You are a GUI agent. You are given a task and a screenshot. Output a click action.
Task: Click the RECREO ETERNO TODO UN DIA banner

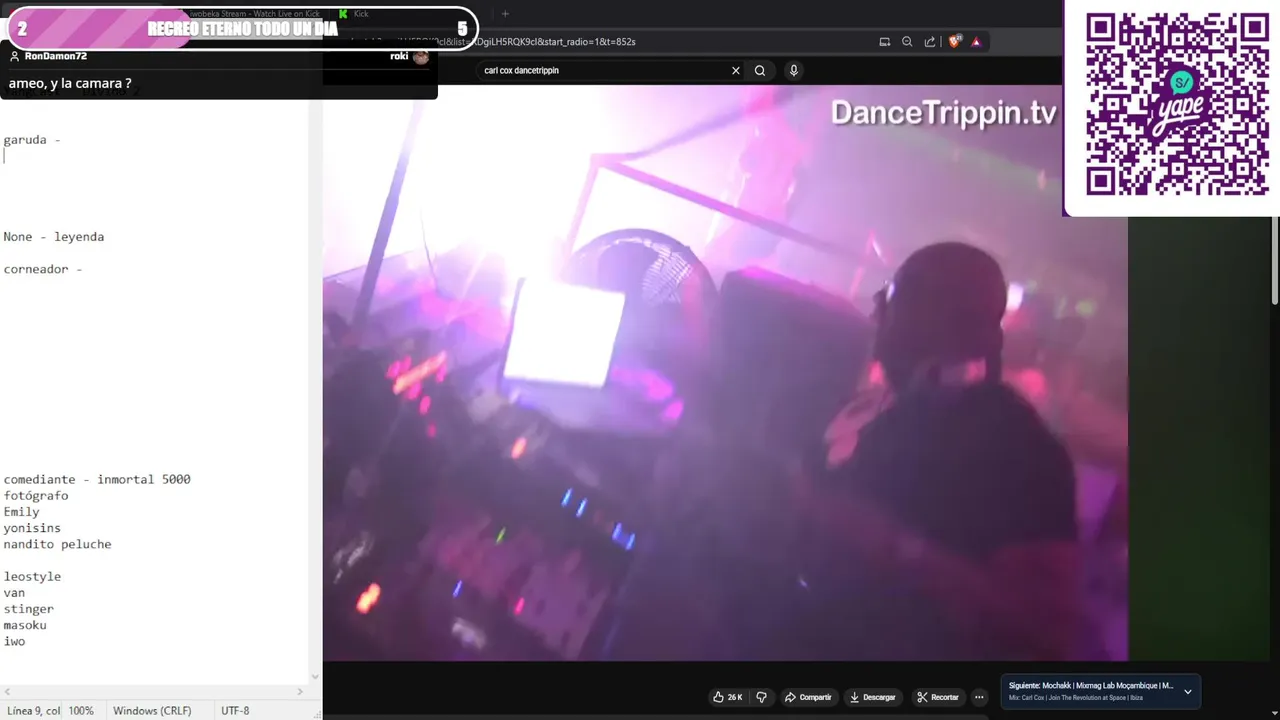[x=243, y=29]
